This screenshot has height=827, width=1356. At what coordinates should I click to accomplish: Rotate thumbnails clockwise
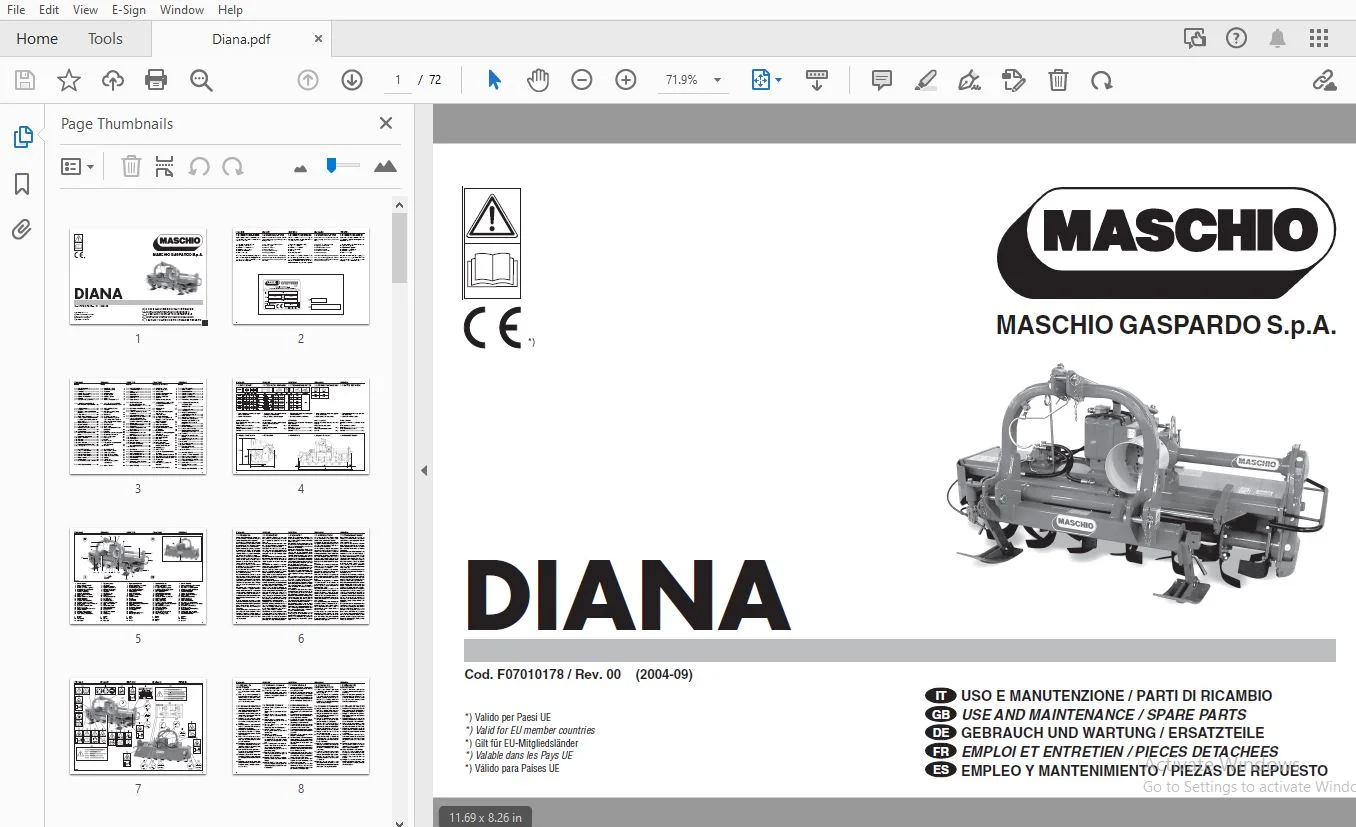(233, 167)
